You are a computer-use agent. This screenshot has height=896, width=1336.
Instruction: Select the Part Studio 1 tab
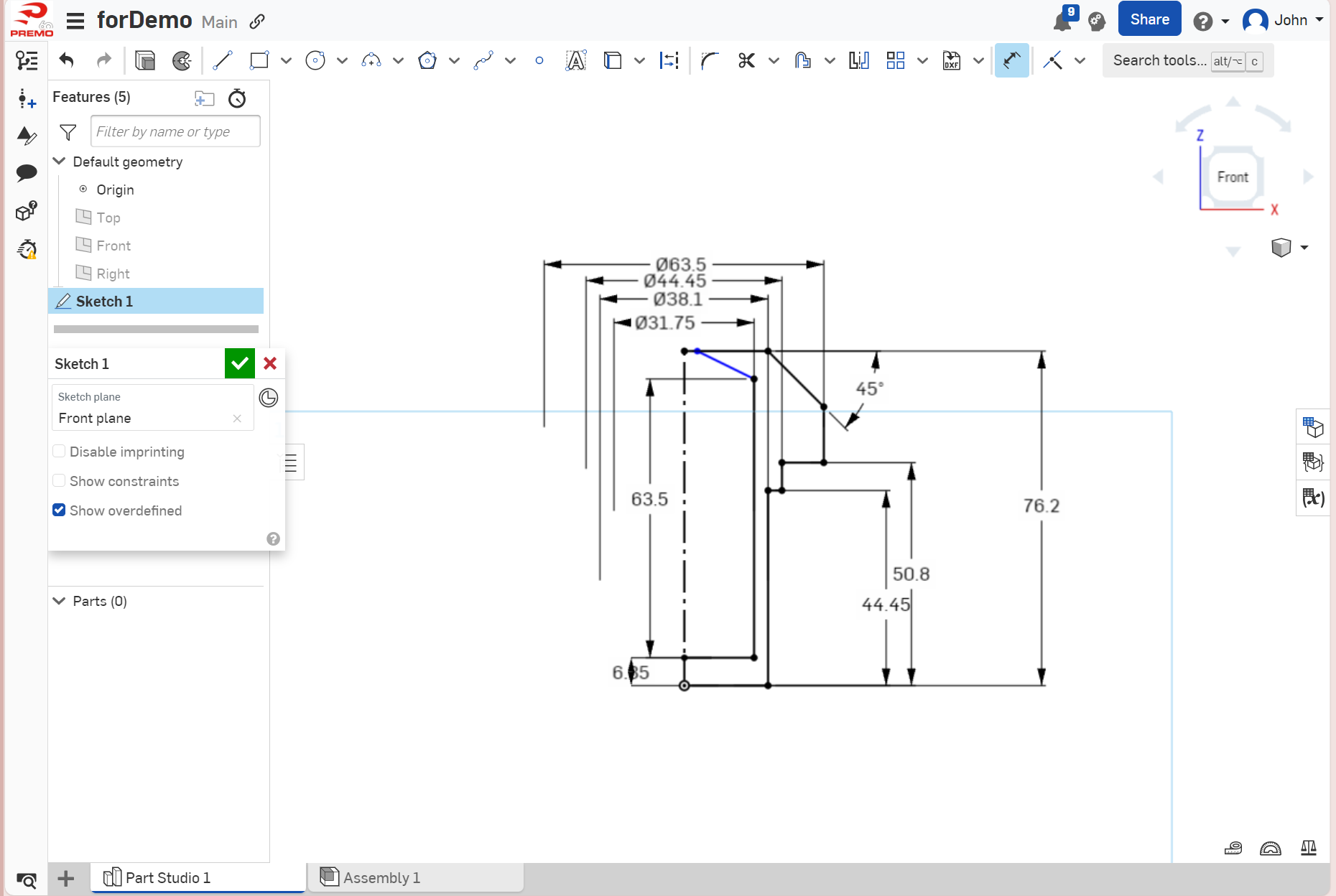[x=167, y=877]
